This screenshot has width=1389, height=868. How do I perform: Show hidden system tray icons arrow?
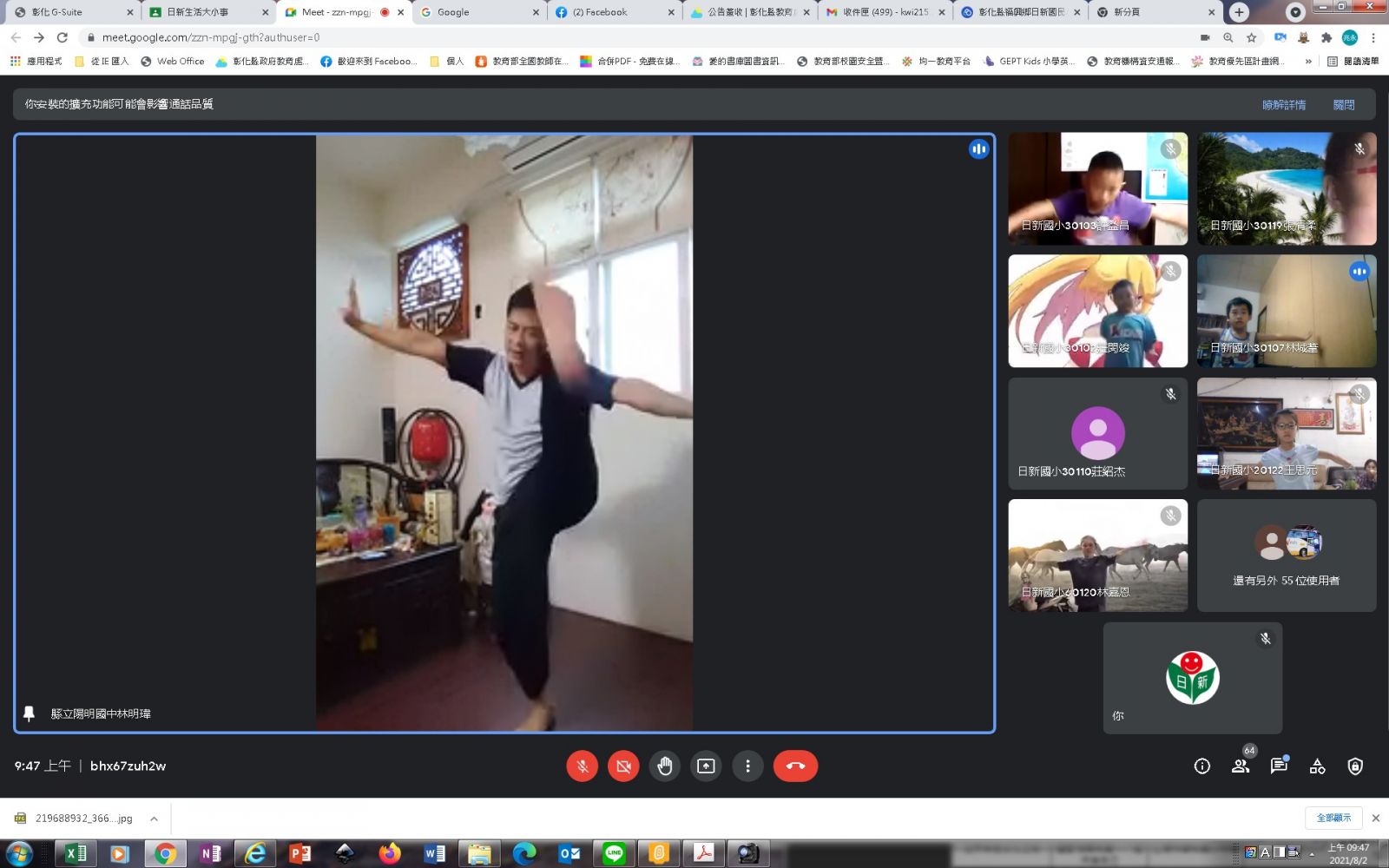1312,853
